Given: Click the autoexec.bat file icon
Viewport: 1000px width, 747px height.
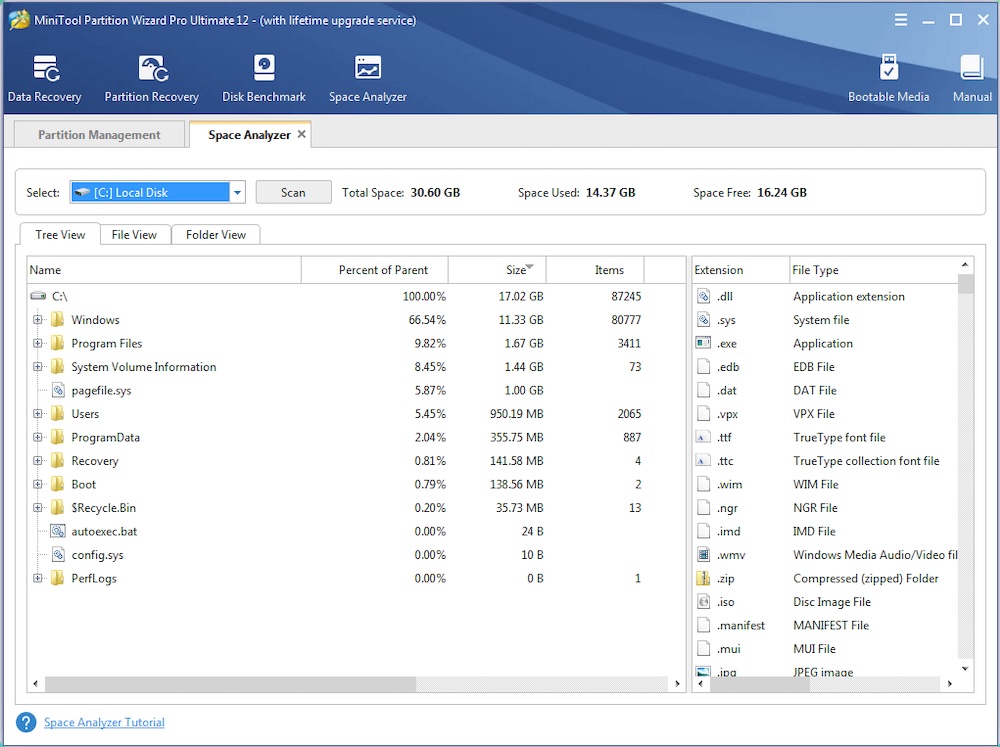Looking at the screenshot, I should pyautogui.click(x=58, y=531).
